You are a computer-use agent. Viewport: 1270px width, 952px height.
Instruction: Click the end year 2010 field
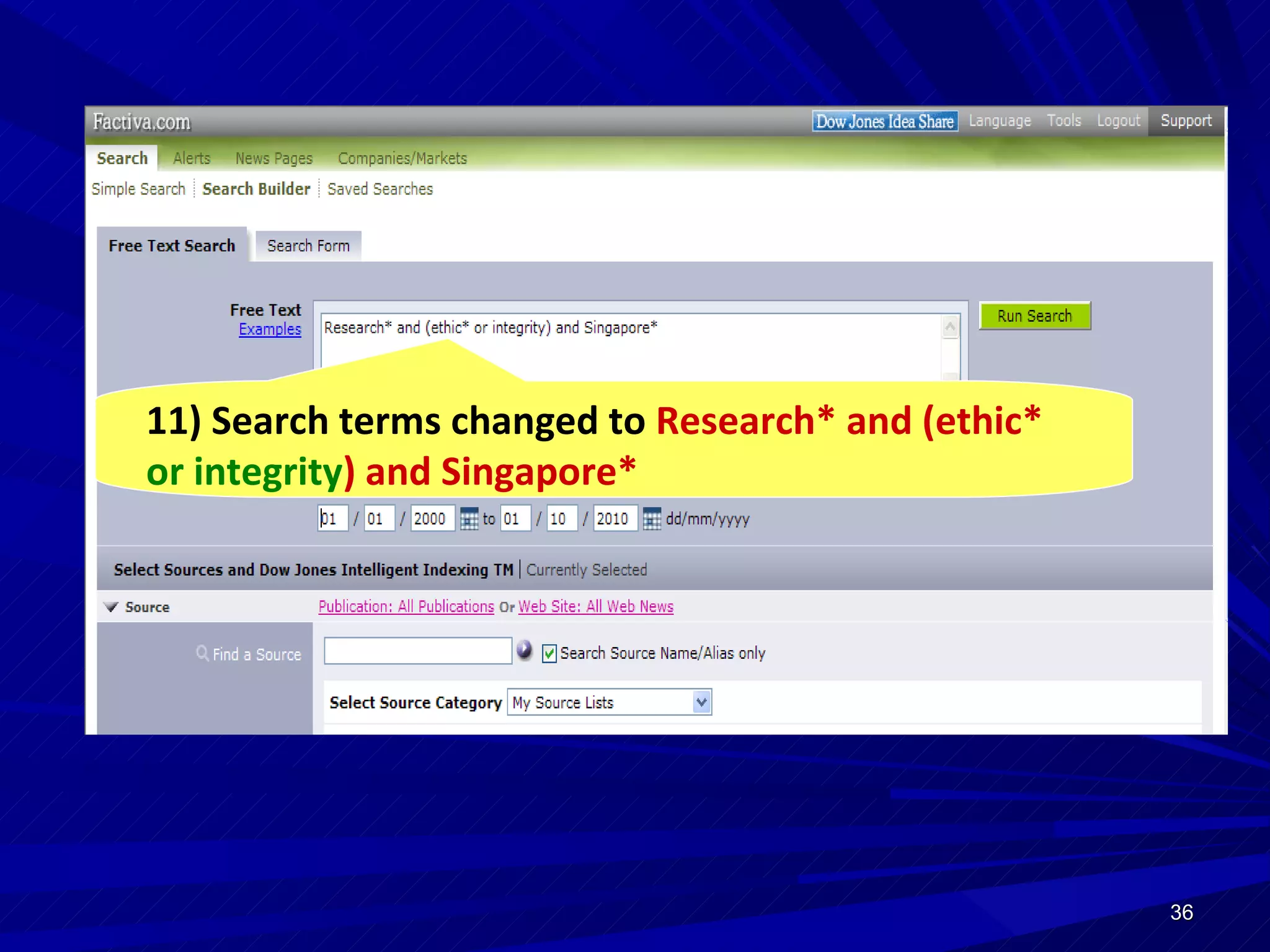pos(615,519)
